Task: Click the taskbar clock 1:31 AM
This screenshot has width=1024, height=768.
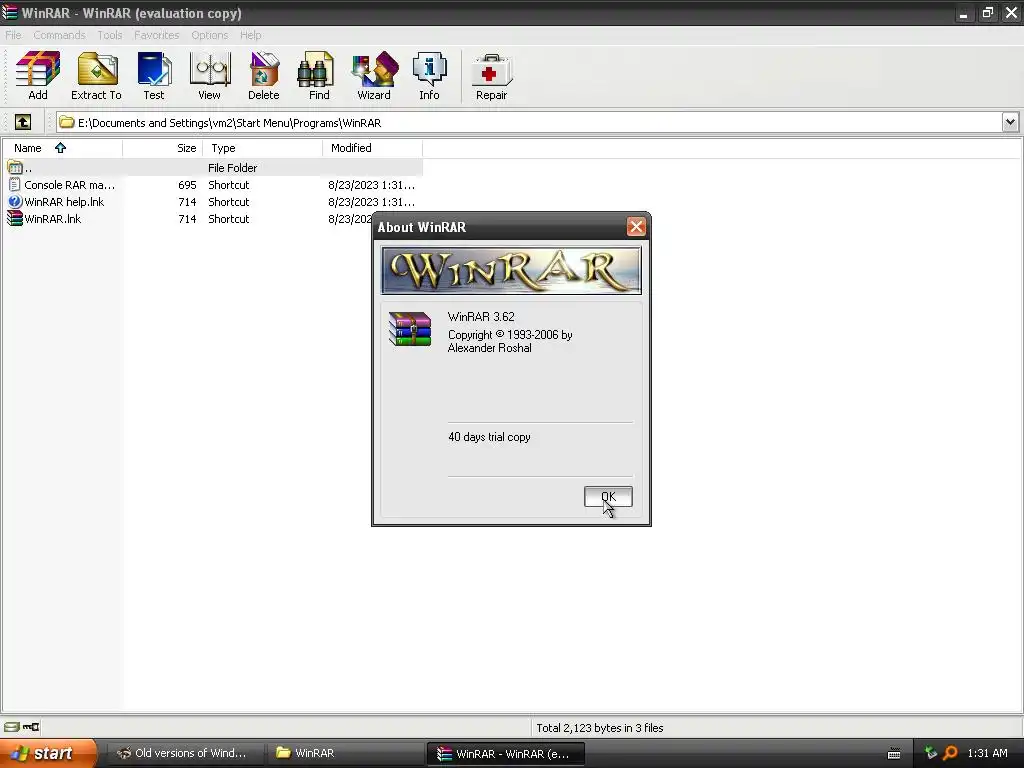Action: 987,753
